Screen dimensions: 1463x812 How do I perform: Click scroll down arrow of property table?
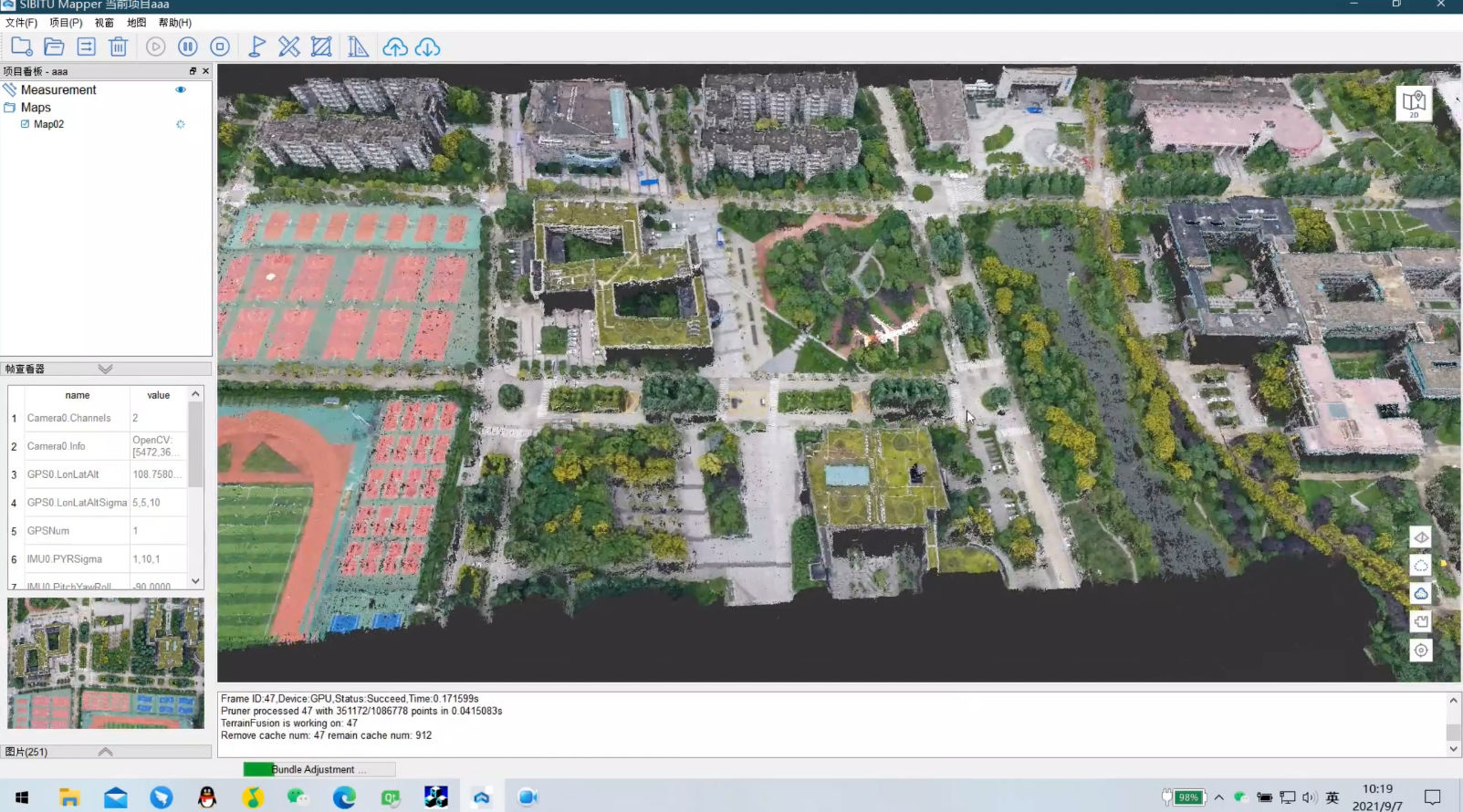pyautogui.click(x=195, y=581)
